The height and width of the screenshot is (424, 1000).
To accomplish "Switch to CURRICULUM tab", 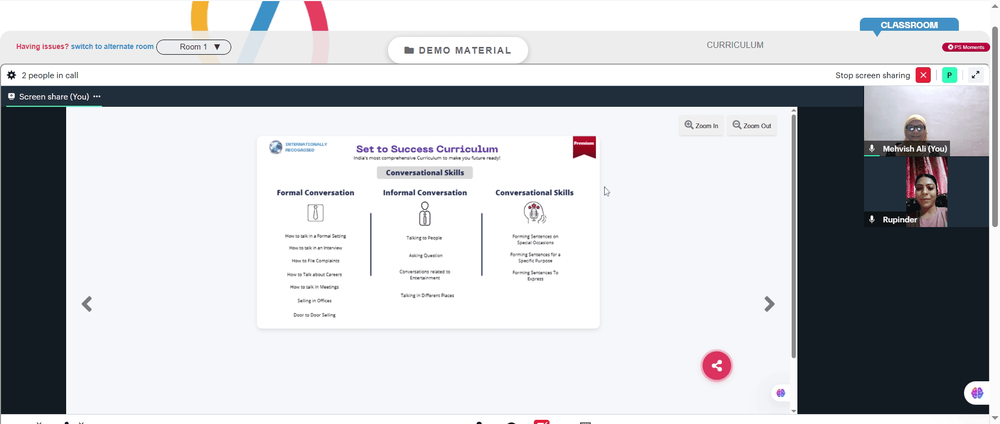I will [x=735, y=45].
